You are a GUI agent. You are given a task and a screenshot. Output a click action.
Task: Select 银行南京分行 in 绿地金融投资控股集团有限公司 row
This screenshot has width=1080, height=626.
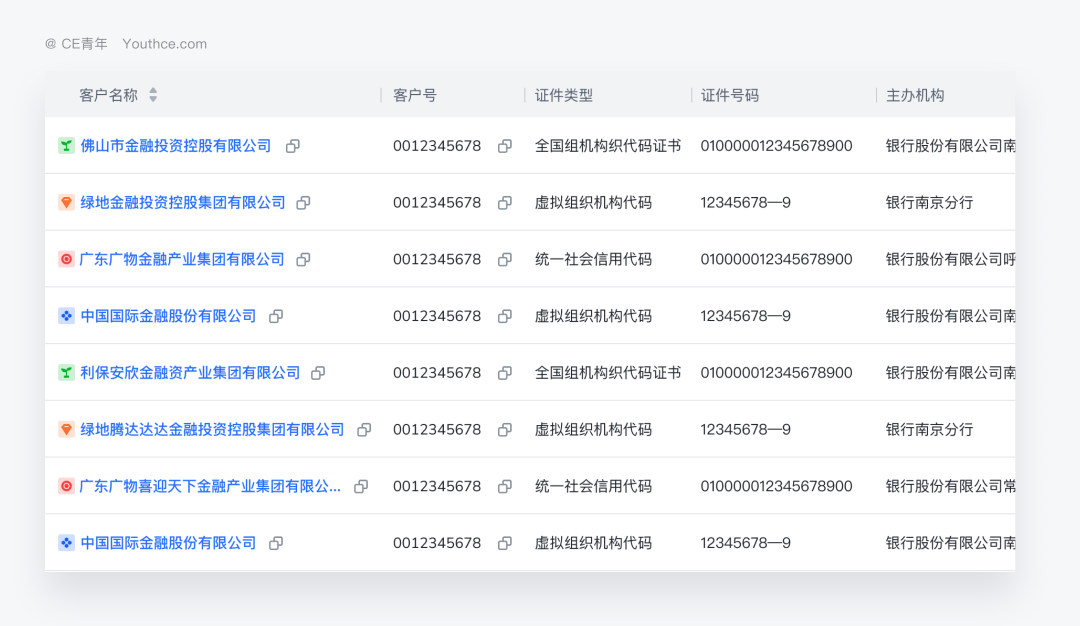[x=929, y=202]
